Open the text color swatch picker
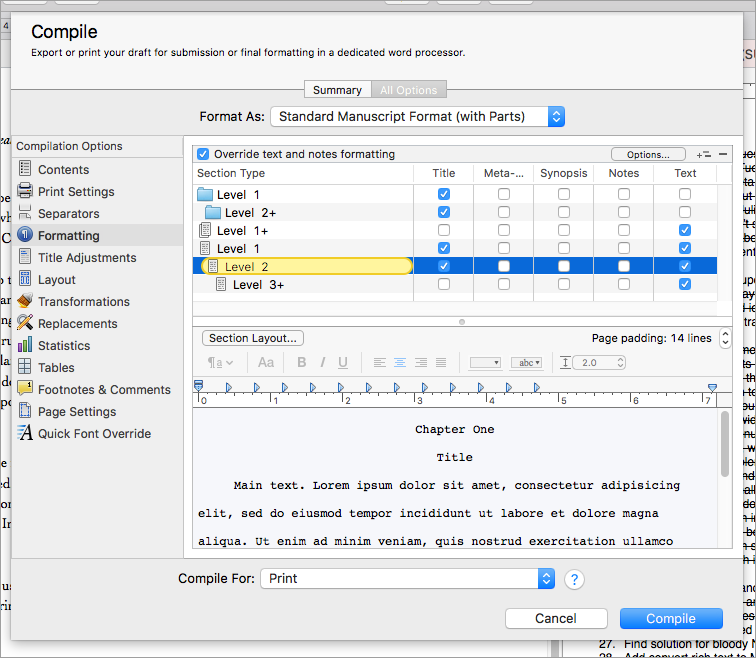Screen dimensions: 756x658 tap(485, 363)
